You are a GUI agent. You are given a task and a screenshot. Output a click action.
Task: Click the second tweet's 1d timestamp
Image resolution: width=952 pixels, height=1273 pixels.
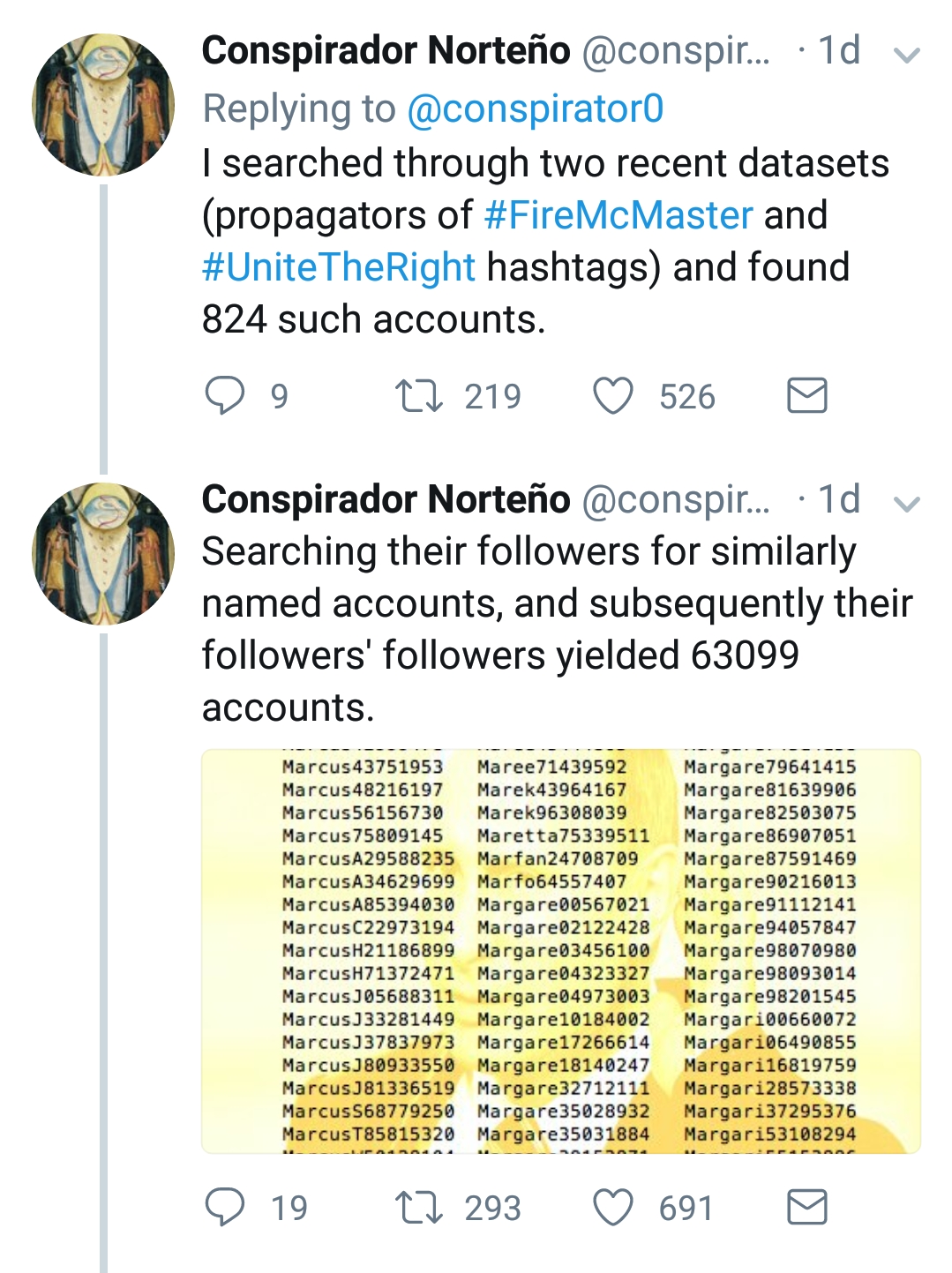click(x=839, y=499)
